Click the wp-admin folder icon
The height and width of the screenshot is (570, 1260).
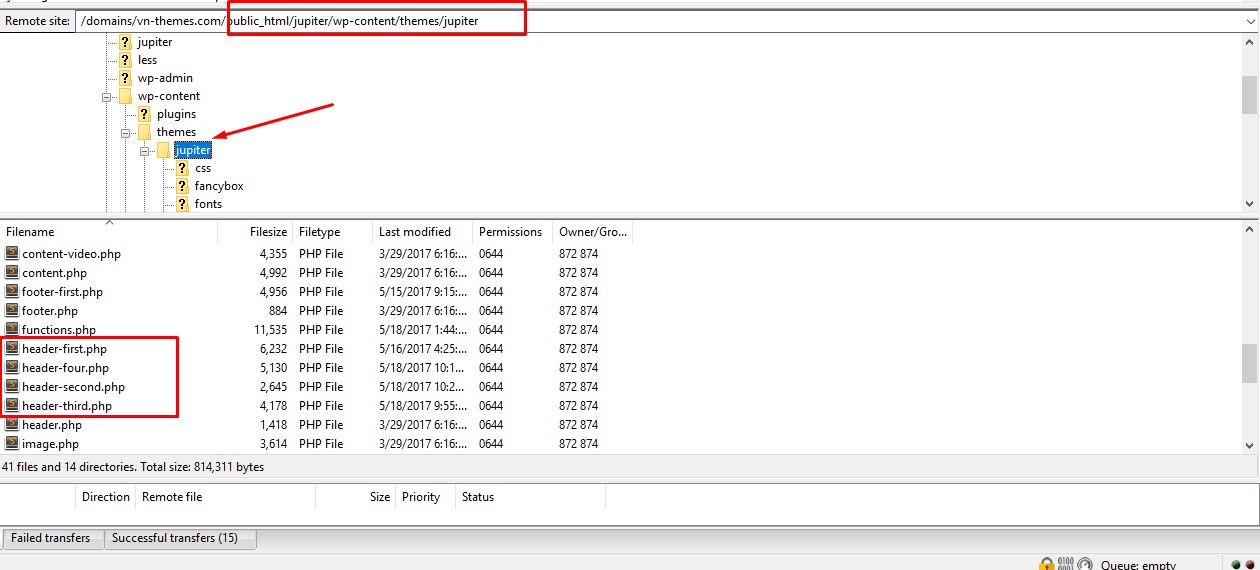pos(125,78)
